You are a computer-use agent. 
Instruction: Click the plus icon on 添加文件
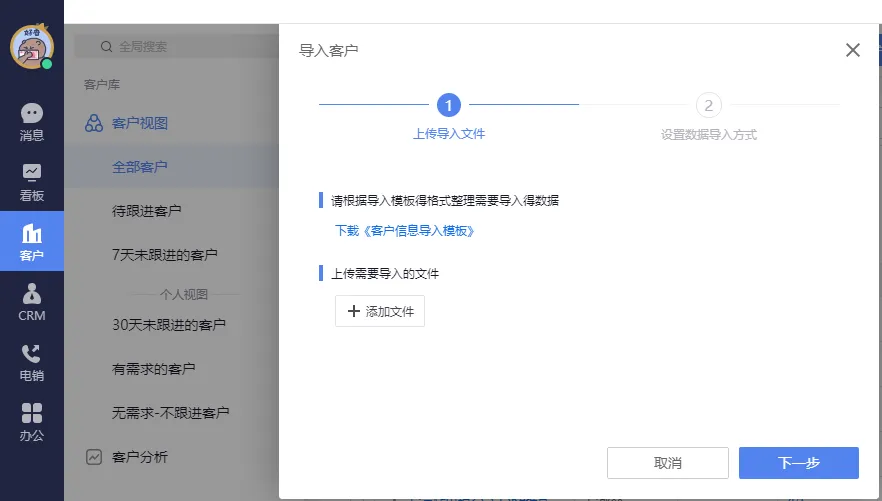pyautogui.click(x=353, y=311)
